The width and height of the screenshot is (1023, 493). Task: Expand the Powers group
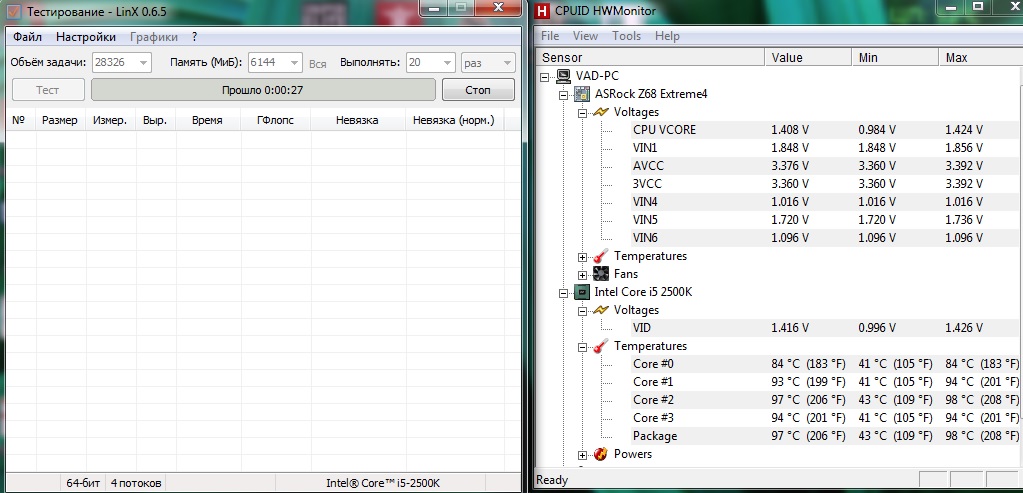pyautogui.click(x=582, y=455)
